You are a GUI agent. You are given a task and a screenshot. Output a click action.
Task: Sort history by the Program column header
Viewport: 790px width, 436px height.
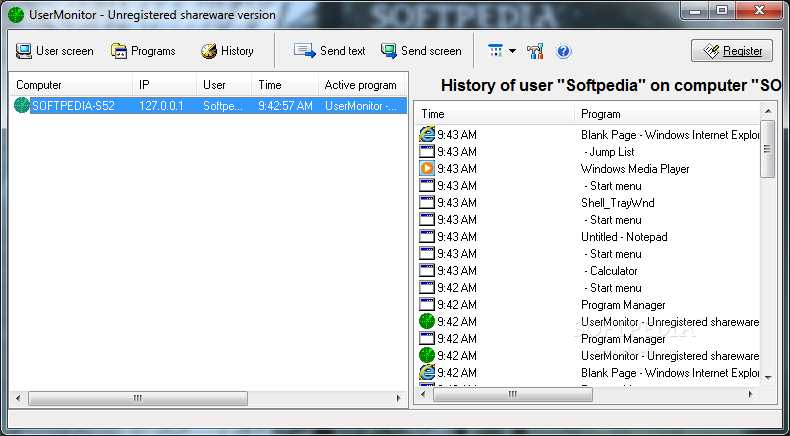pyautogui.click(x=667, y=113)
